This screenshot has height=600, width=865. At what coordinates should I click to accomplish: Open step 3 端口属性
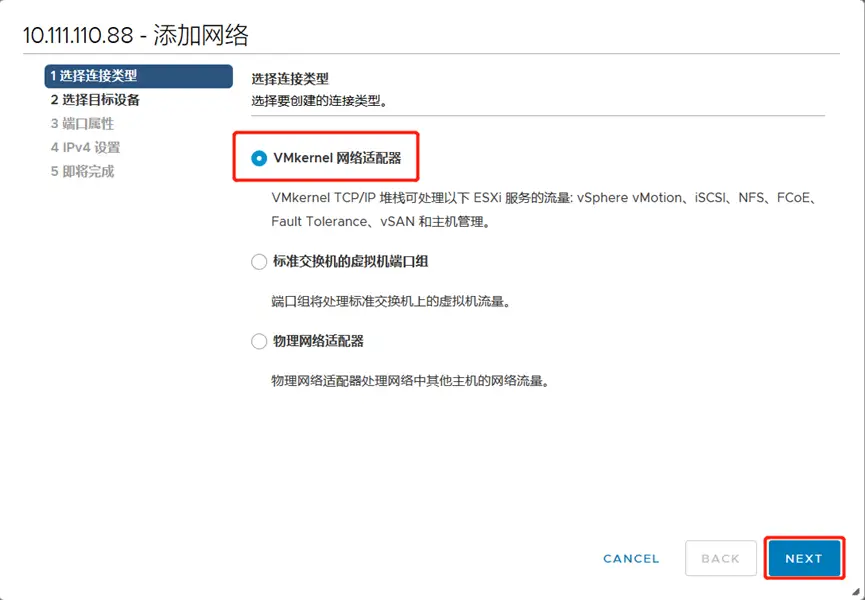[82, 124]
